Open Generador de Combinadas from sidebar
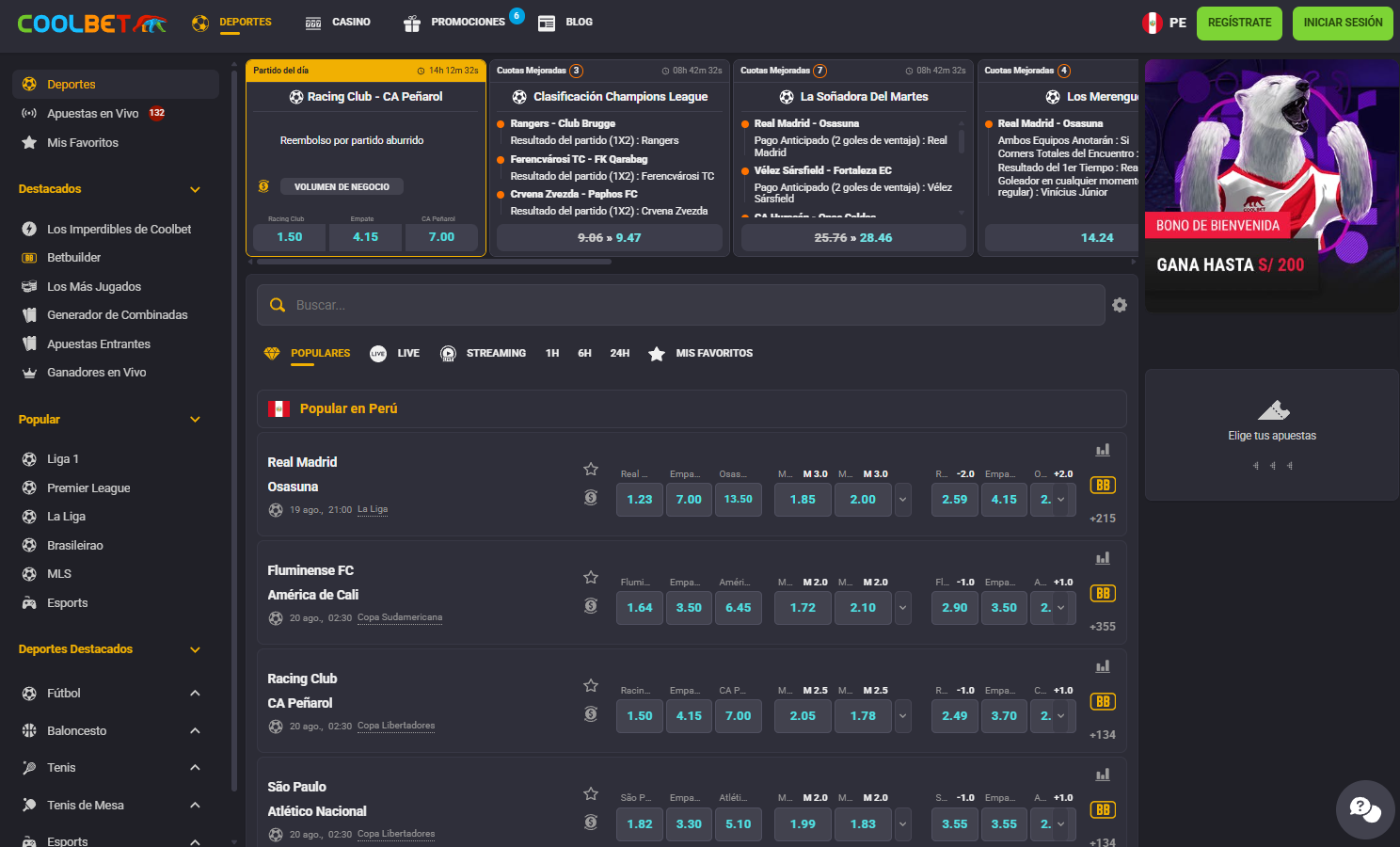The height and width of the screenshot is (847, 1400). point(117,315)
